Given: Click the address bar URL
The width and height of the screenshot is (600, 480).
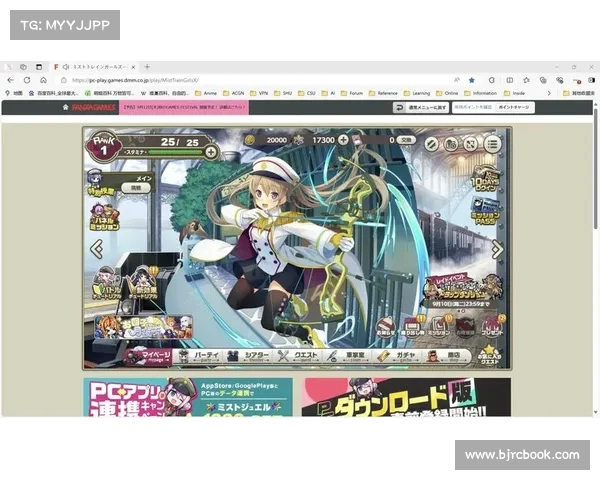Looking at the screenshot, I should [135, 80].
